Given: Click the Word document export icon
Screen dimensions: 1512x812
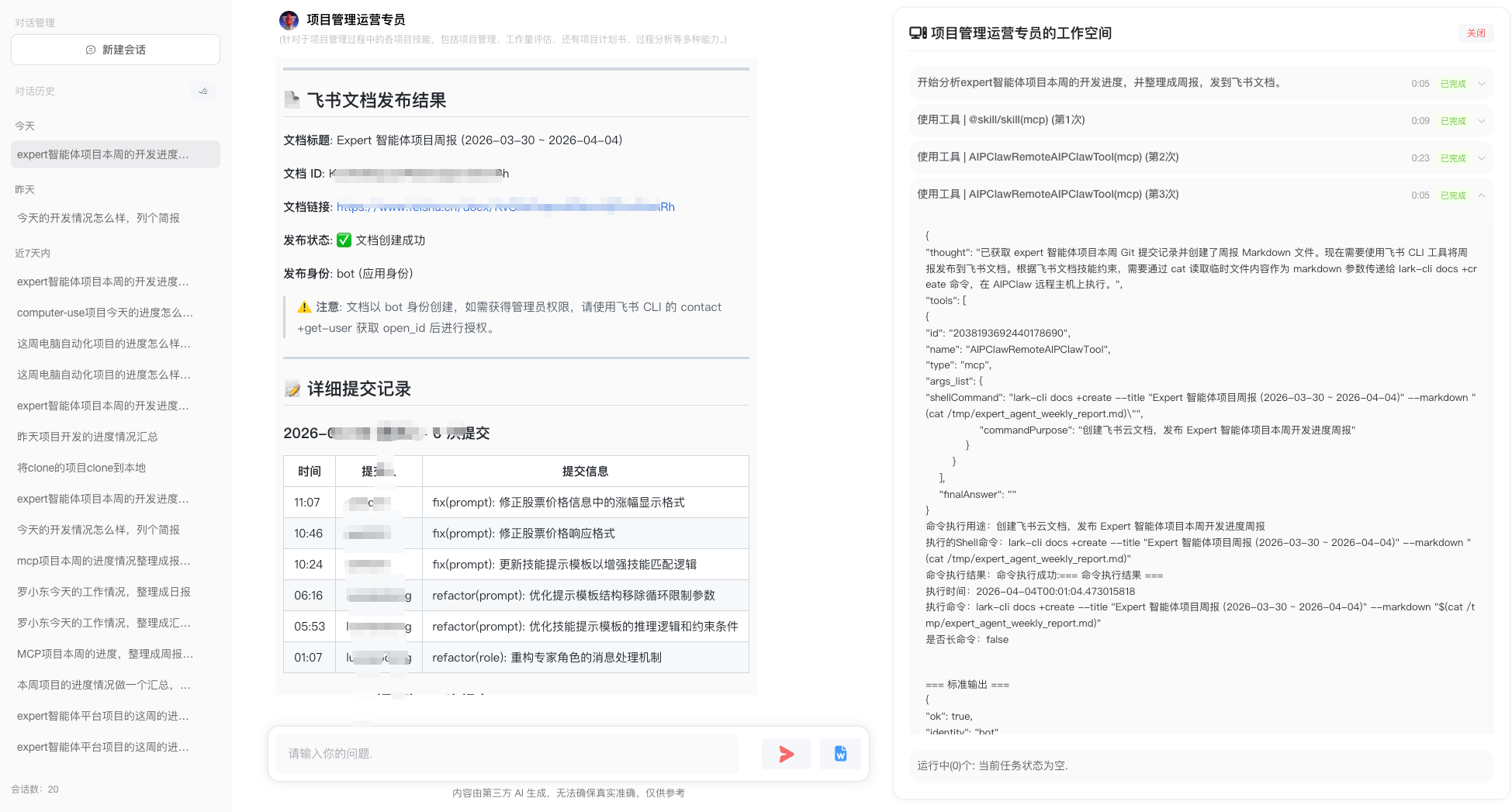Looking at the screenshot, I should pyautogui.click(x=840, y=754).
